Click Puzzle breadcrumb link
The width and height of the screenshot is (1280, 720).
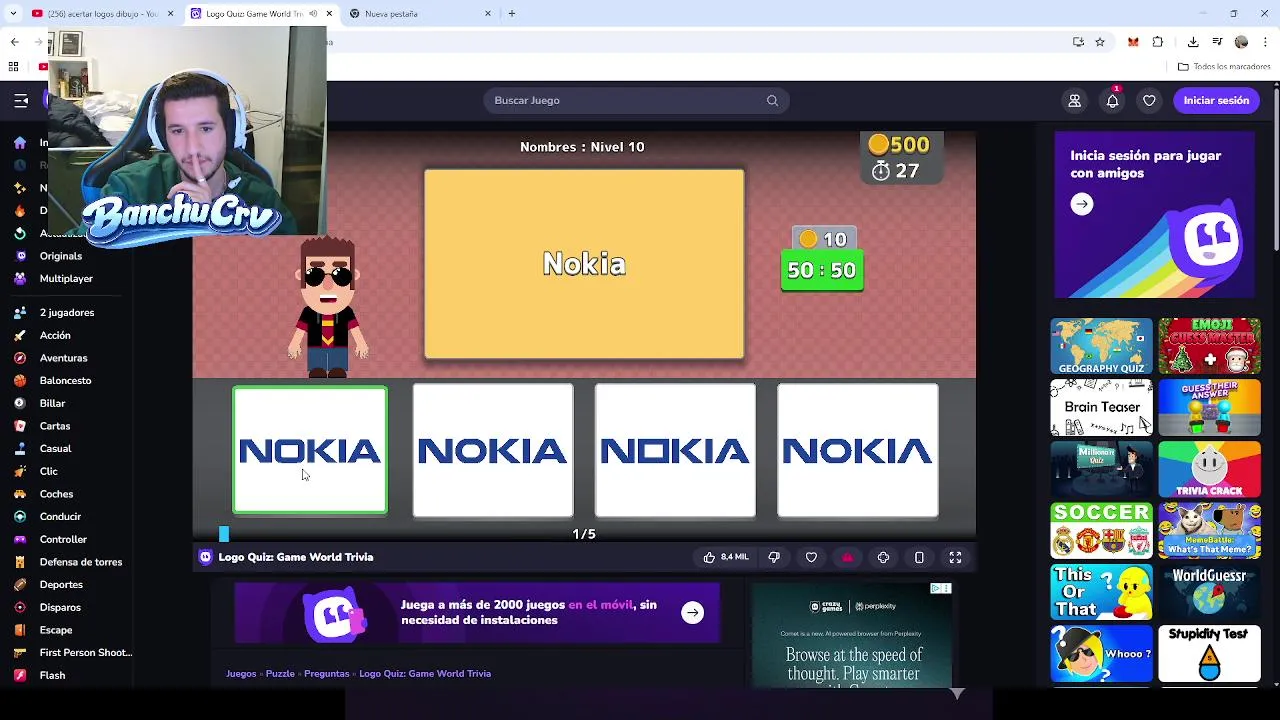tap(280, 674)
